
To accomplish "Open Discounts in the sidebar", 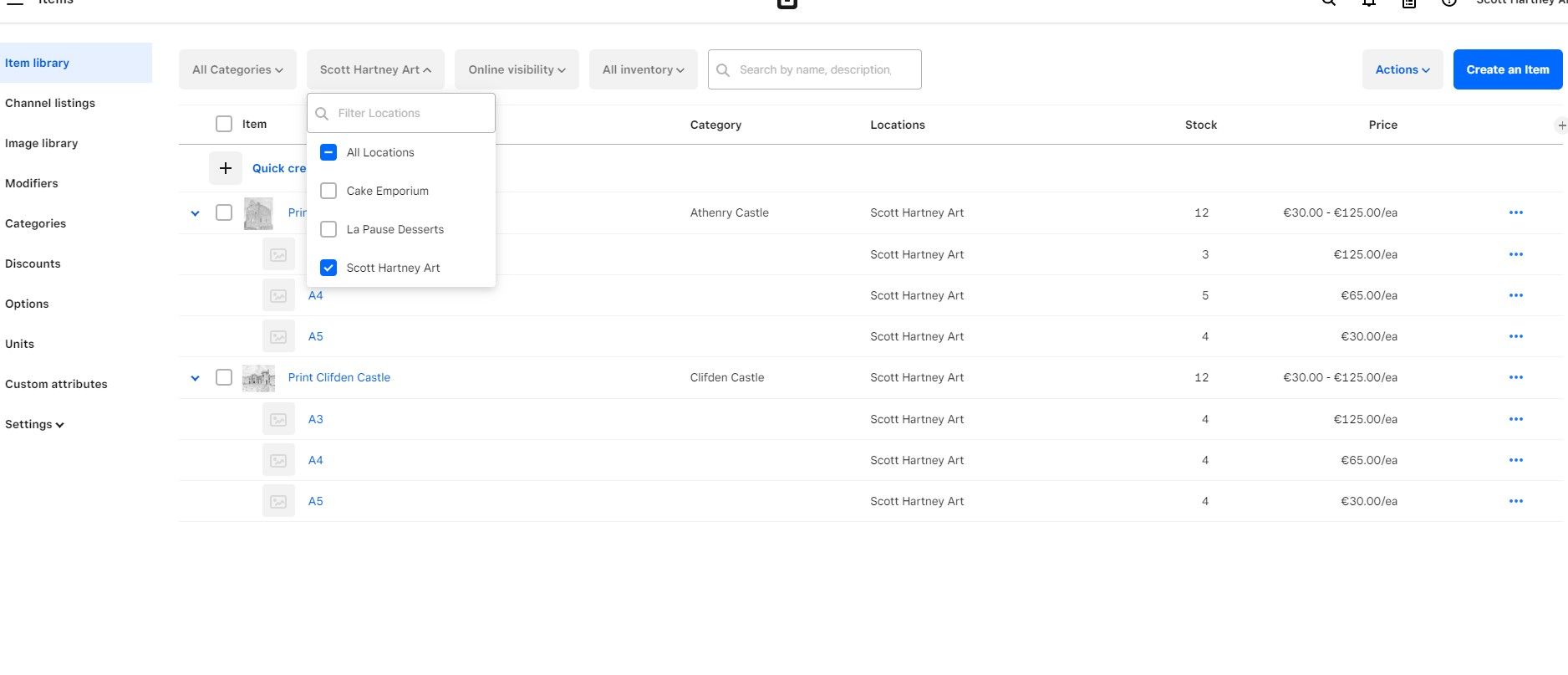I will click(33, 263).
